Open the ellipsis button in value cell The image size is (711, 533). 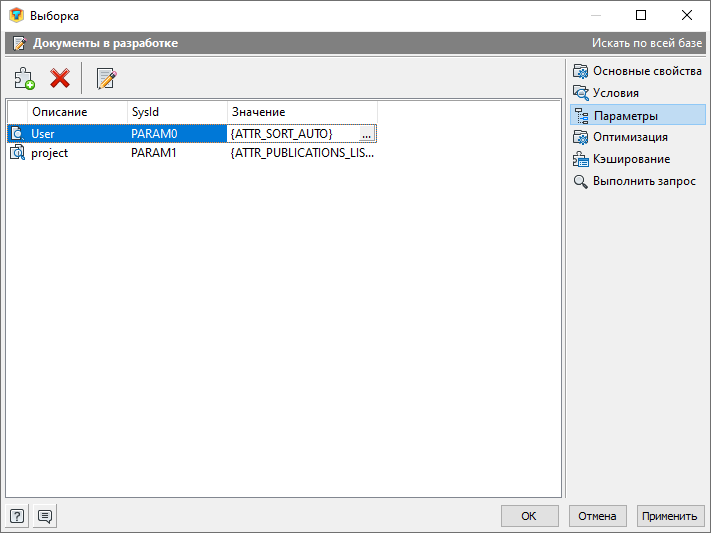pyautogui.click(x=367, y=133)
